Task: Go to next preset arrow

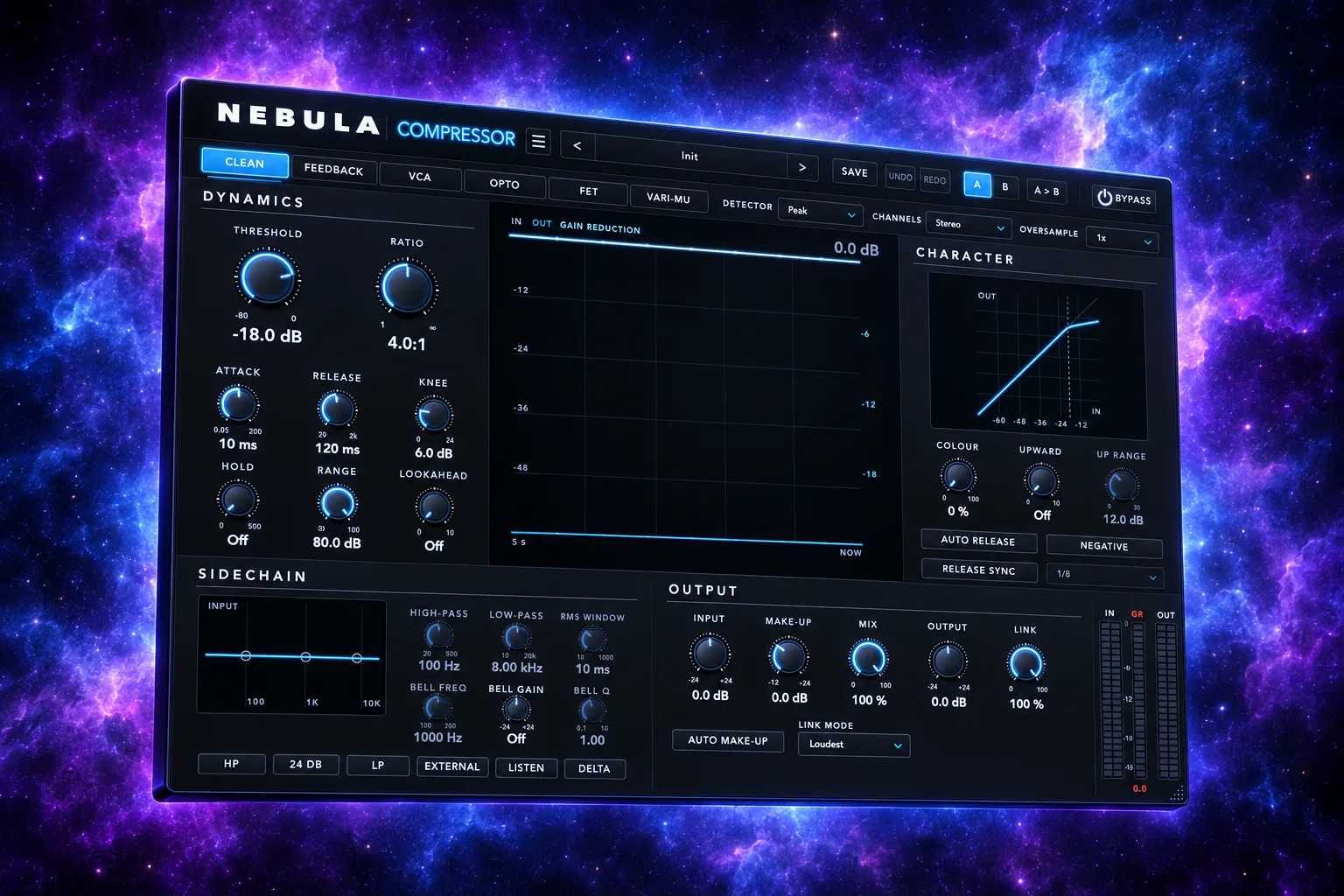Action: pos(801,167)
